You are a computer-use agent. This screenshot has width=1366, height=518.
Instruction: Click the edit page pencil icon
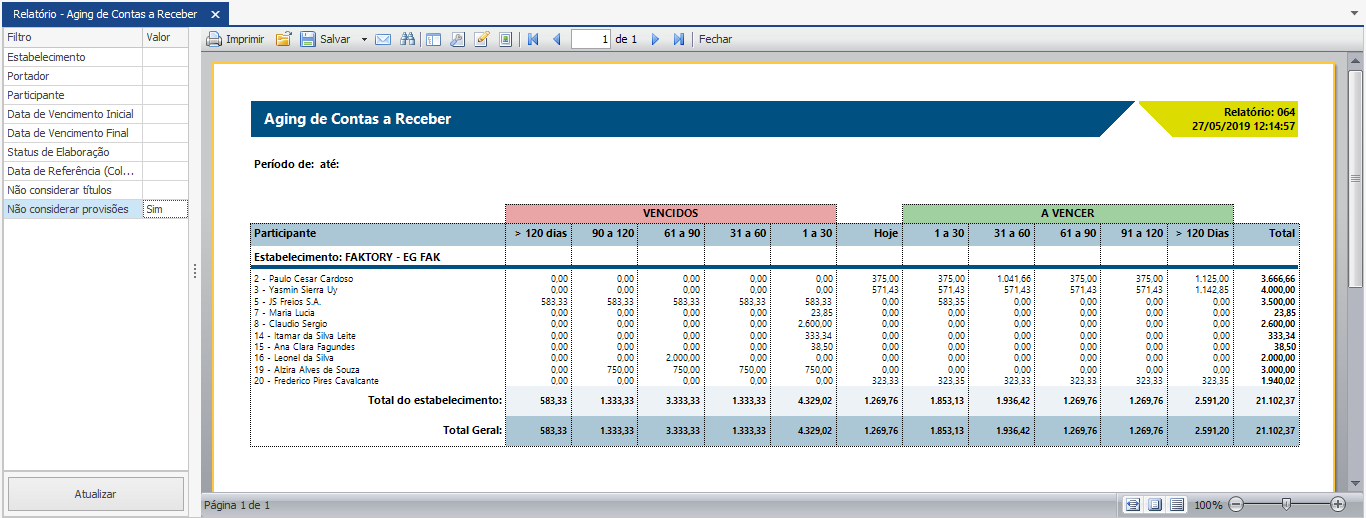pos(481,39)
